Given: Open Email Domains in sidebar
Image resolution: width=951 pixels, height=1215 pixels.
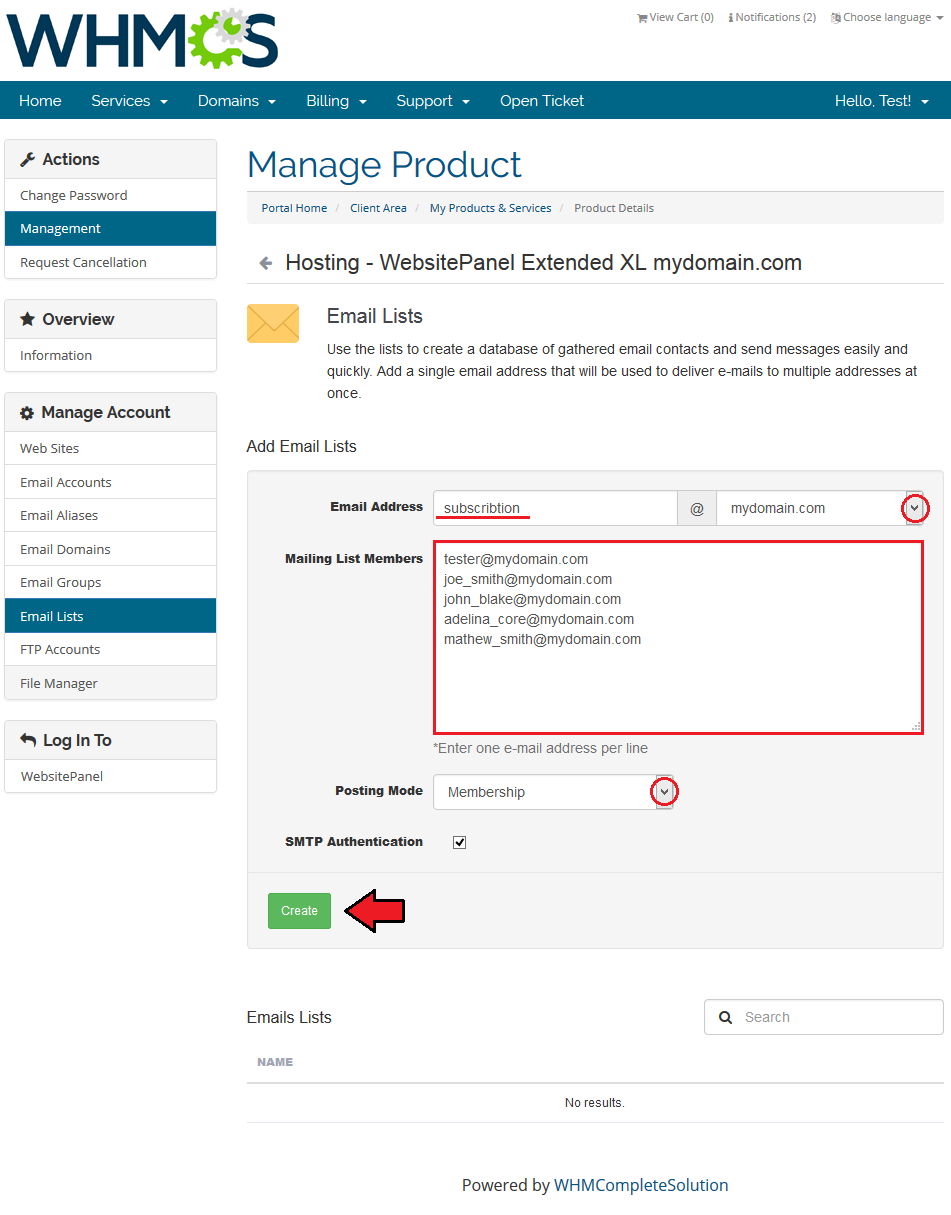Looking at the screenshot, I should tap(111, 549).
